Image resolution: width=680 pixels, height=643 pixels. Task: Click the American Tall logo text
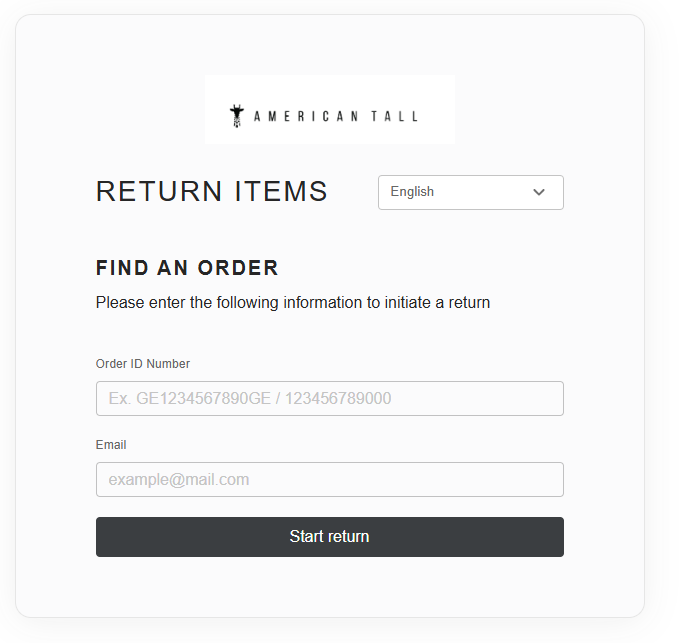click(336, 116)
